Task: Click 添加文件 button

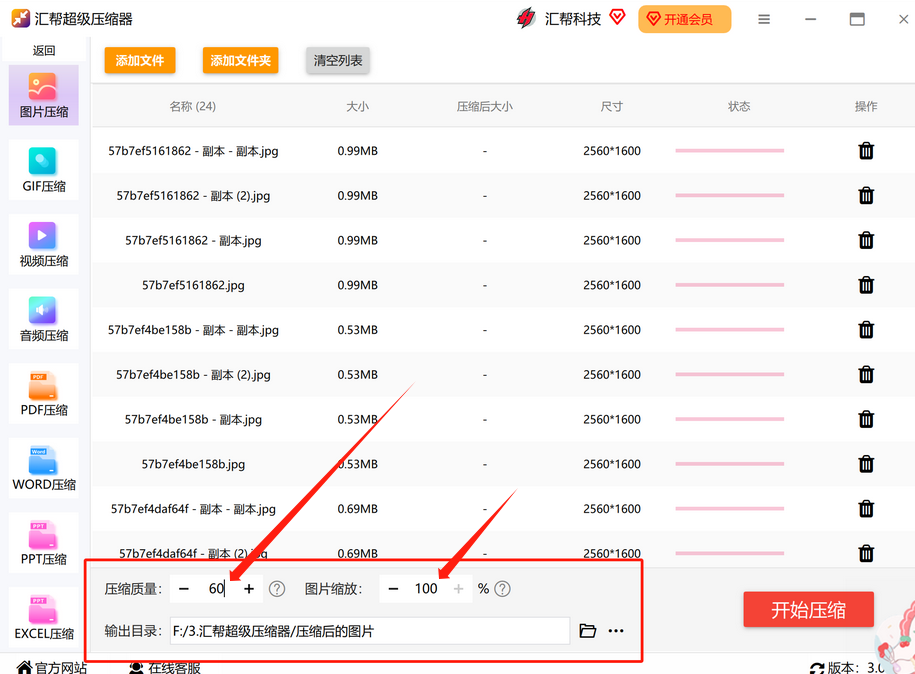Action: (139, 61)
